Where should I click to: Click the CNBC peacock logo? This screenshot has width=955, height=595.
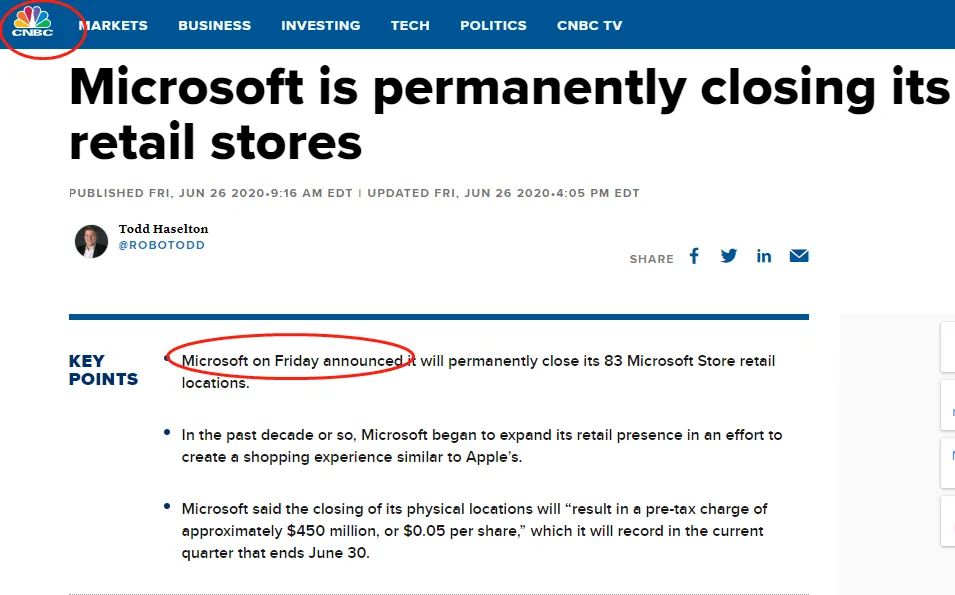[x=32, y=23]
